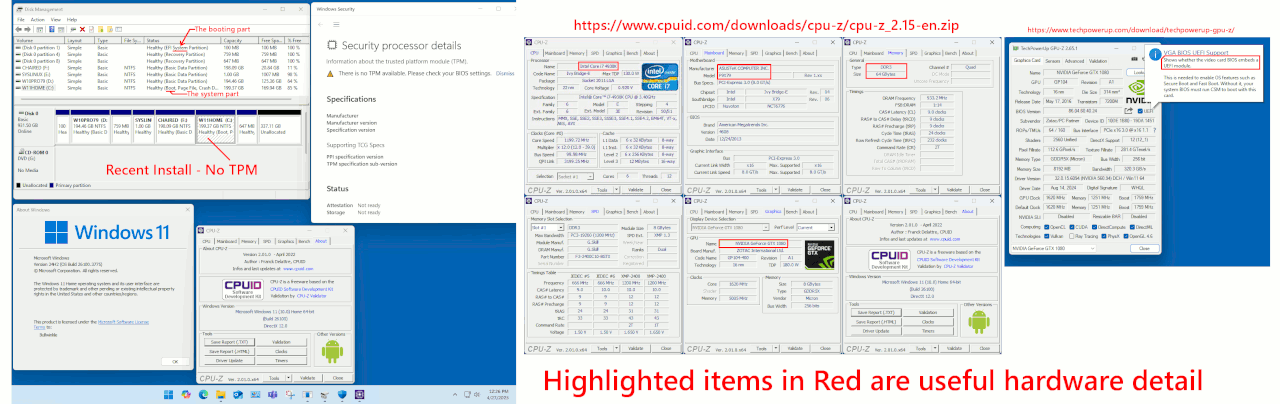Show hidden icons chevron in system tray
The height and width of the screenshot is (404, 1280).
coord(455,394)
